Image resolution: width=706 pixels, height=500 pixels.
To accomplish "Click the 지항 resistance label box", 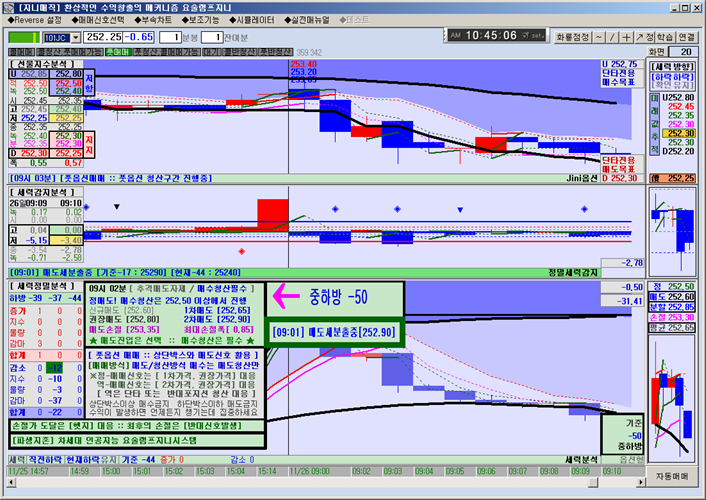I will [x=89, y=82].
